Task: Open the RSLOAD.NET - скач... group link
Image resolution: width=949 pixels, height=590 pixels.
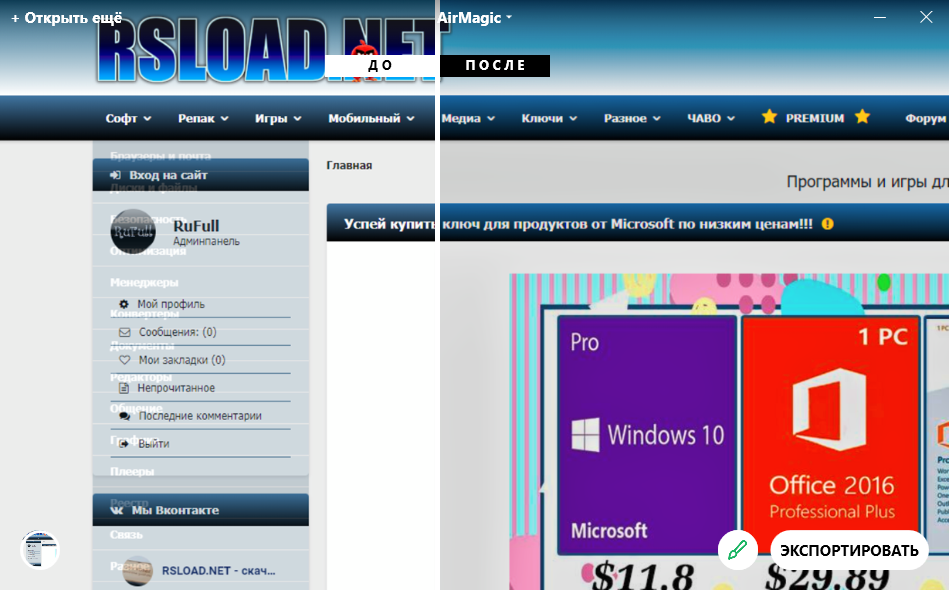Action: pyautogui.click(x=218, y=571)
